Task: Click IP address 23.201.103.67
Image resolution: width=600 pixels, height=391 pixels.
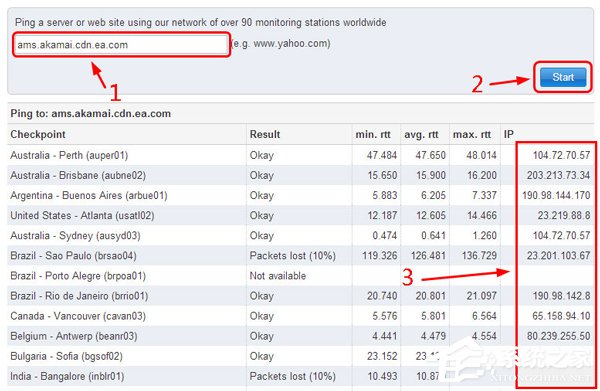Action: pyautogui.click(x=558, y=256)
